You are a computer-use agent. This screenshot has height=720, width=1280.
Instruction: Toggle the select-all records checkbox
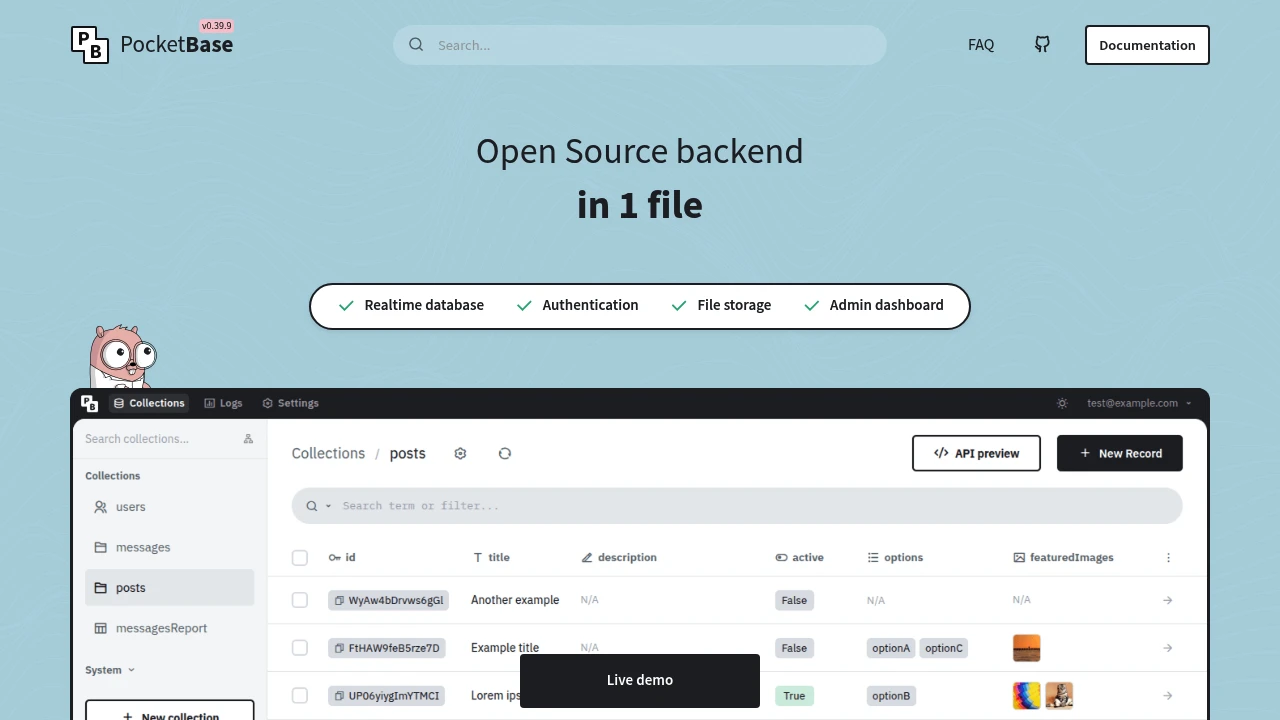(300, 557)
